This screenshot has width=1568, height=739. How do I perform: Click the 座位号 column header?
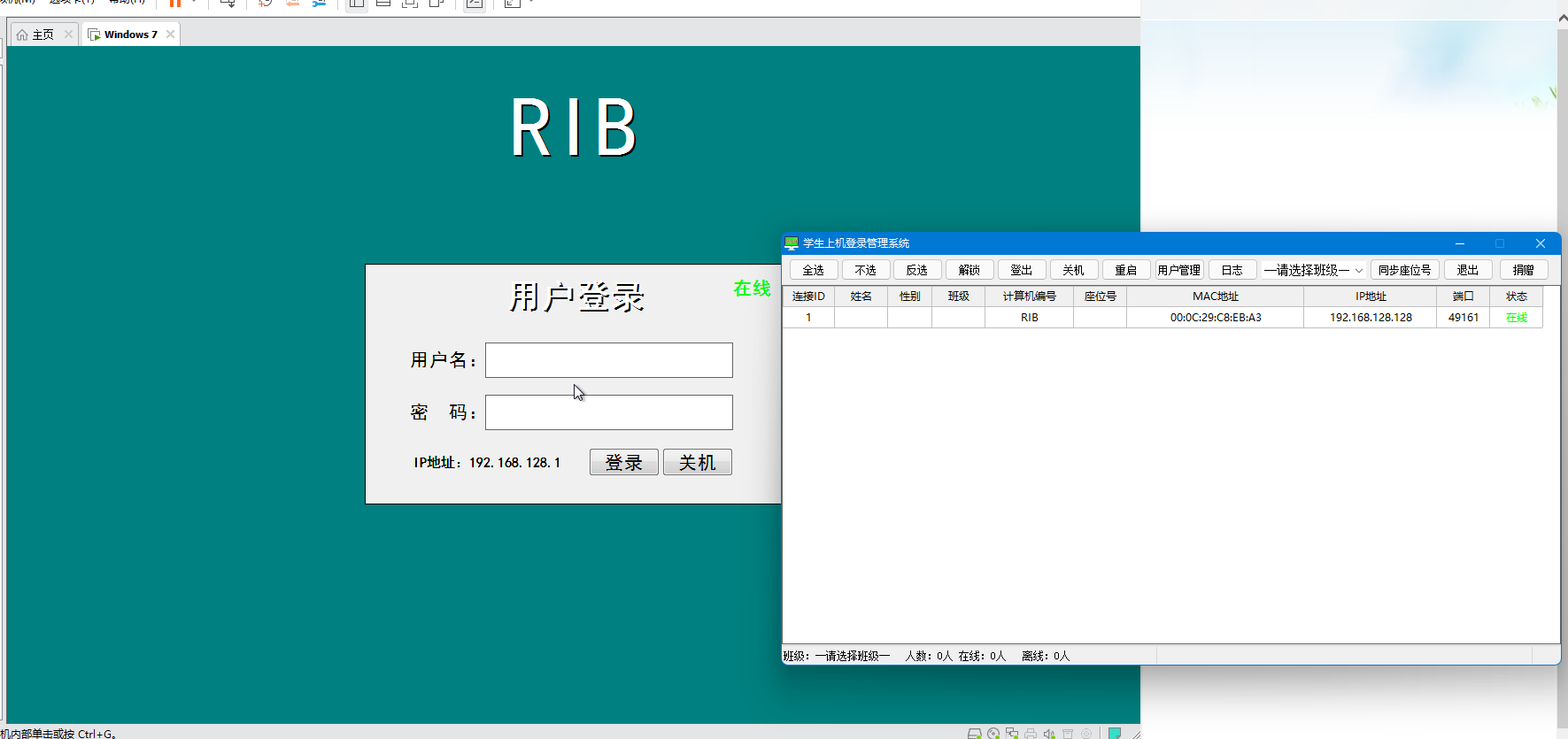pyautogui.click(x=1101, y=296)
